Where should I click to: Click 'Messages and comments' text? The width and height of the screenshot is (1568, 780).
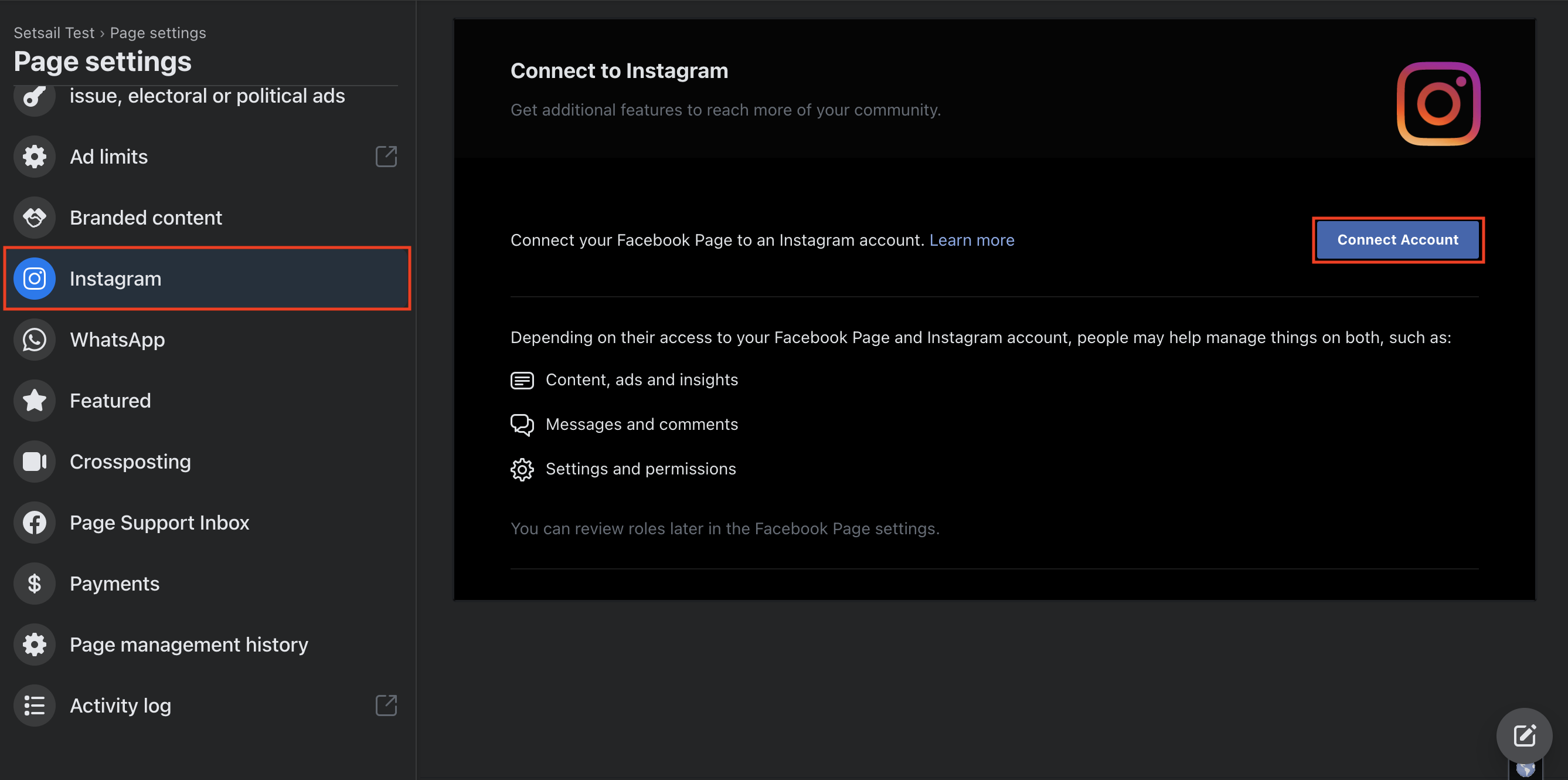[x=642, y=425]
